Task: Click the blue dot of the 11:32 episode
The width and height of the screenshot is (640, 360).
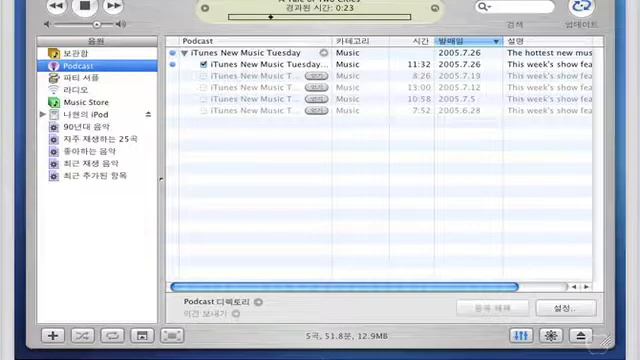Action: click(173, 64)
